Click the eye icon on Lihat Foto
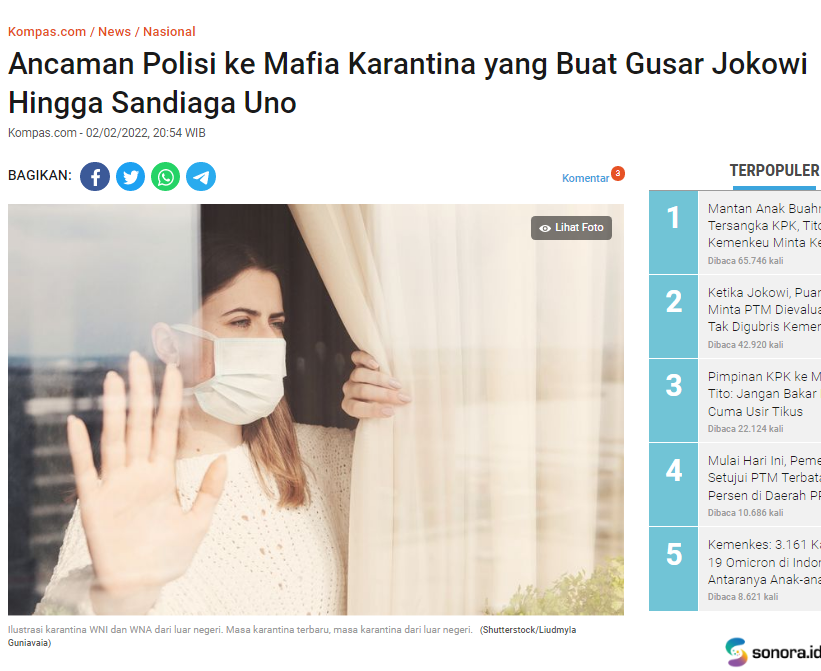 pyautogui.click(x=545, y=228)
